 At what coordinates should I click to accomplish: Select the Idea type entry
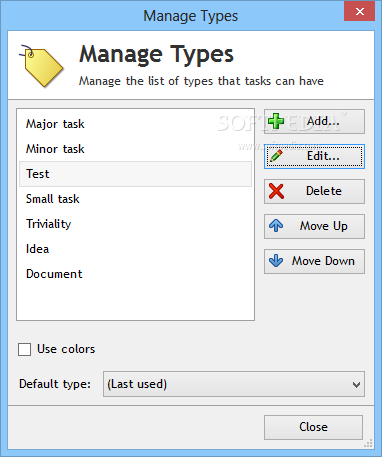pyautogui.click(x=135, y=249)
